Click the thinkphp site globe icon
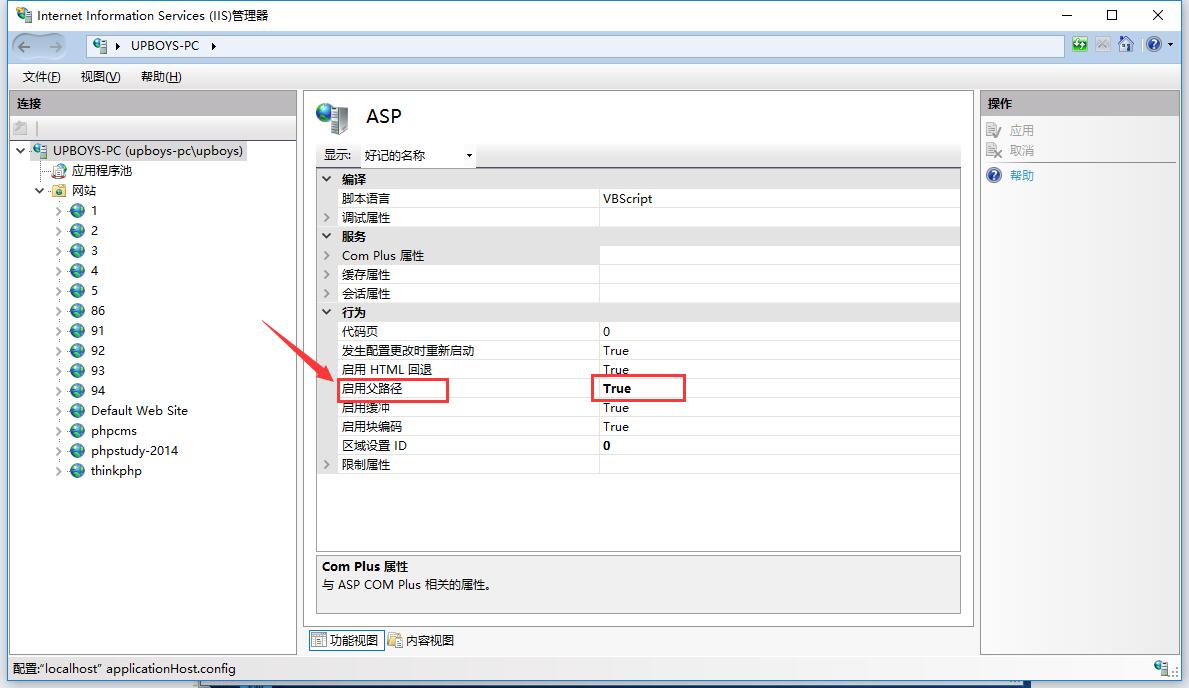Screen dimensions: 1189x688 (77, 470)
